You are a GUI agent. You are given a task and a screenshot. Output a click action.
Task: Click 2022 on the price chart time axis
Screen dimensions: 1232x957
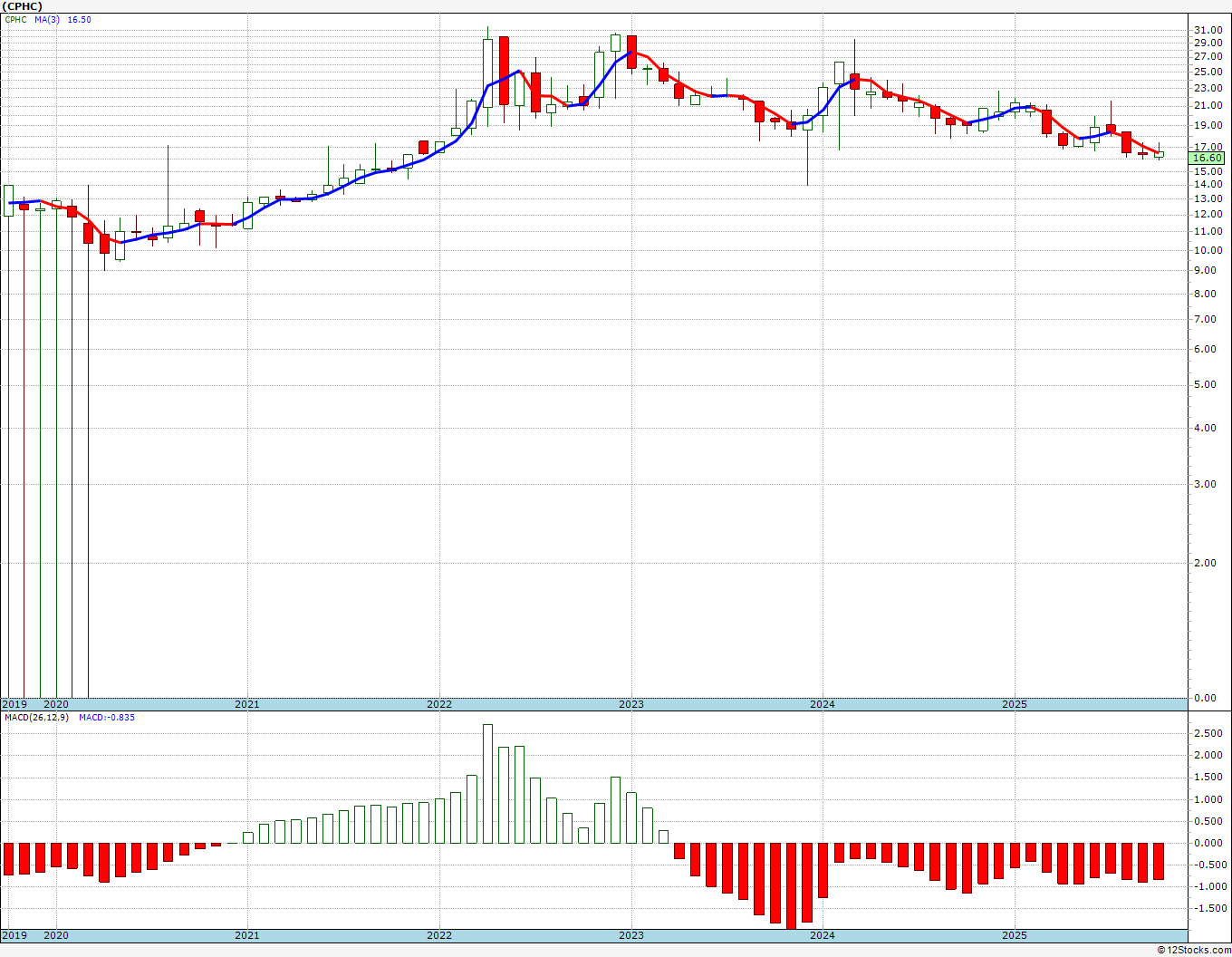point(438,704)
